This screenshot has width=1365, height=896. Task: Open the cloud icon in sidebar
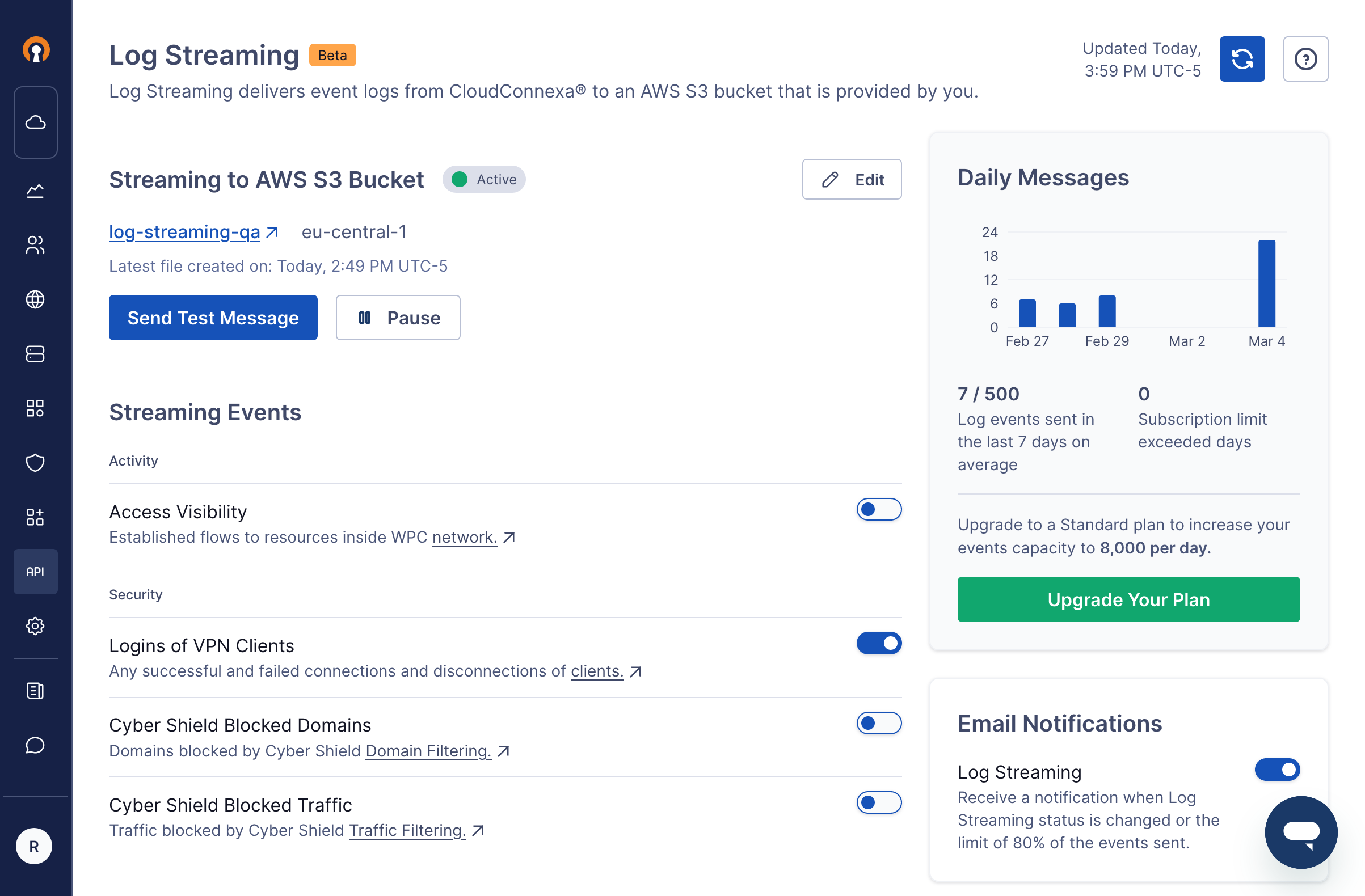coord(36,122)
